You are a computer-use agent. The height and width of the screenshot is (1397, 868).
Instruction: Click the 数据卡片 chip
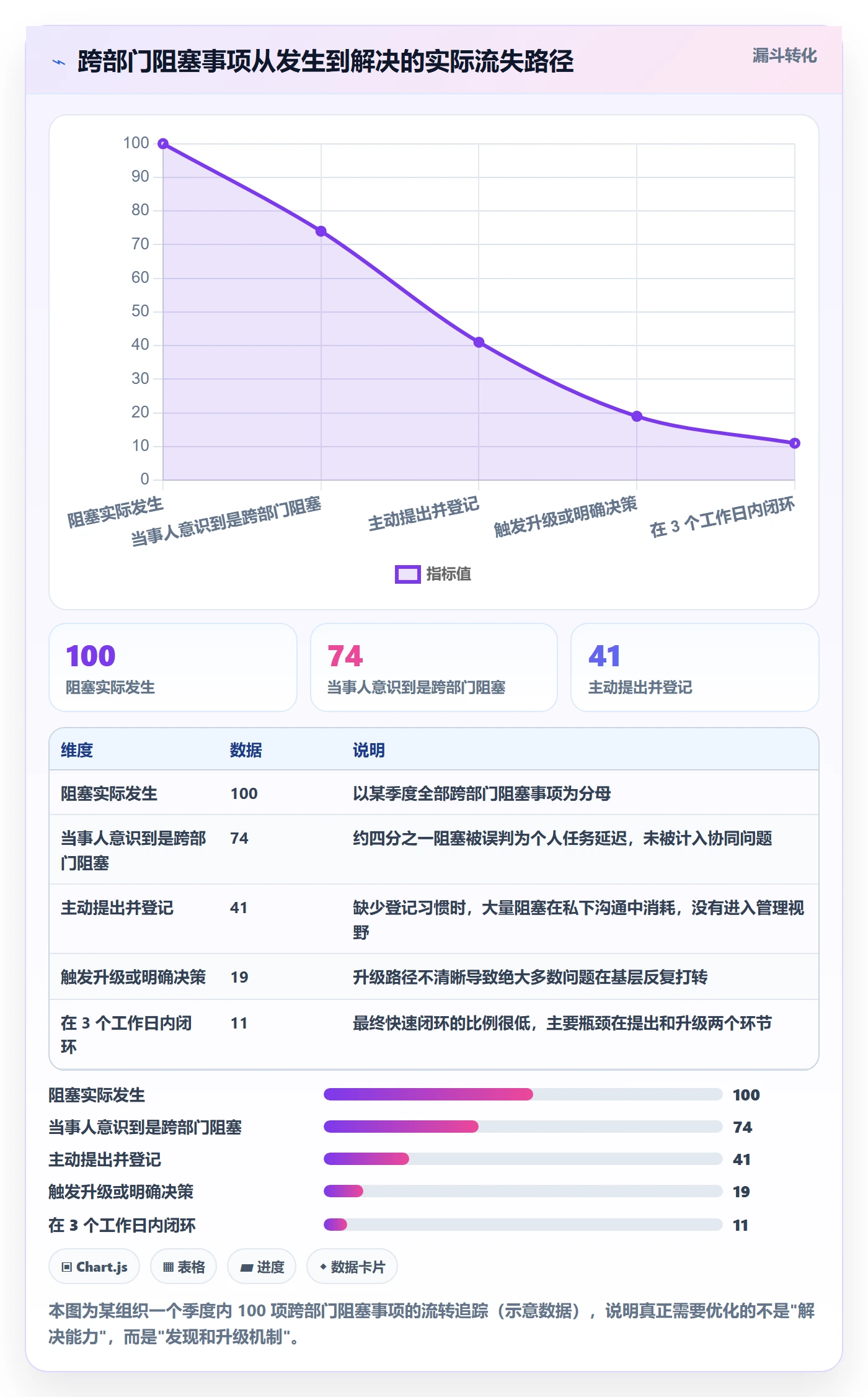click(x=352, y=1267)
